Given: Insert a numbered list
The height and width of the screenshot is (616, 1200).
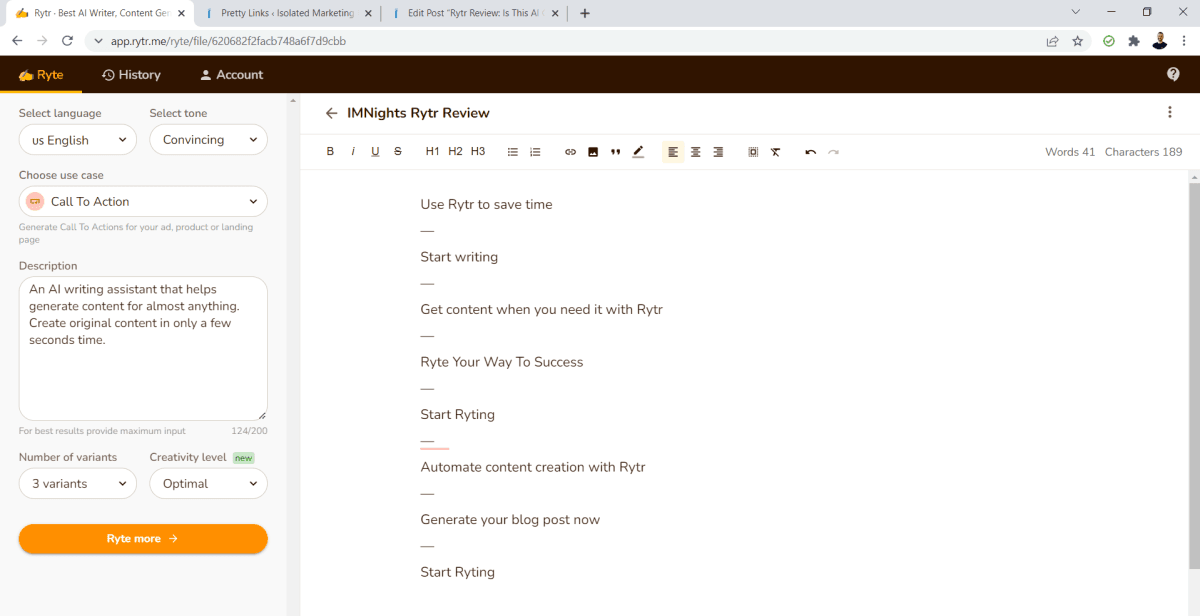Looking at the screenshot, I should tap(535, 152).
